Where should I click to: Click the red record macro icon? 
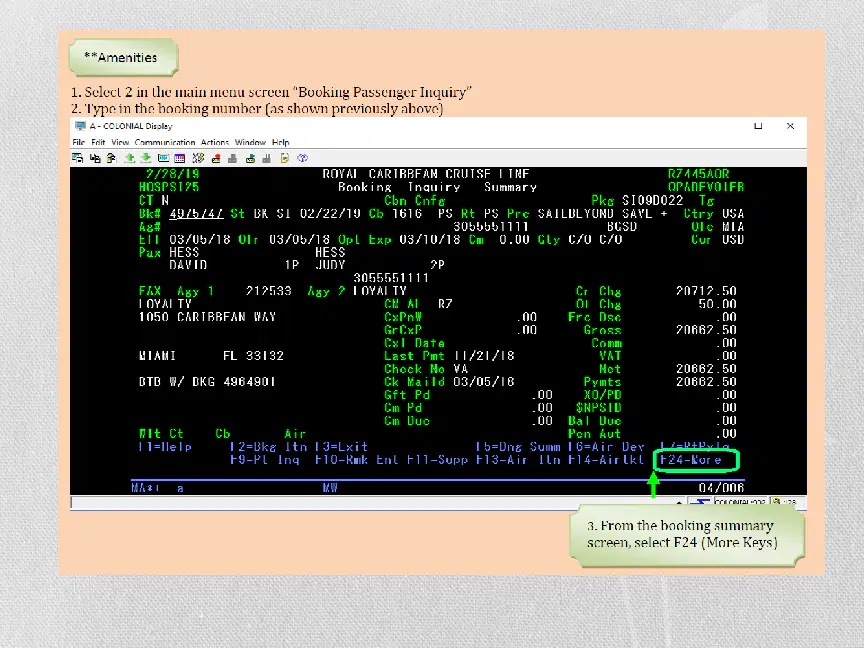click(216, 159)
